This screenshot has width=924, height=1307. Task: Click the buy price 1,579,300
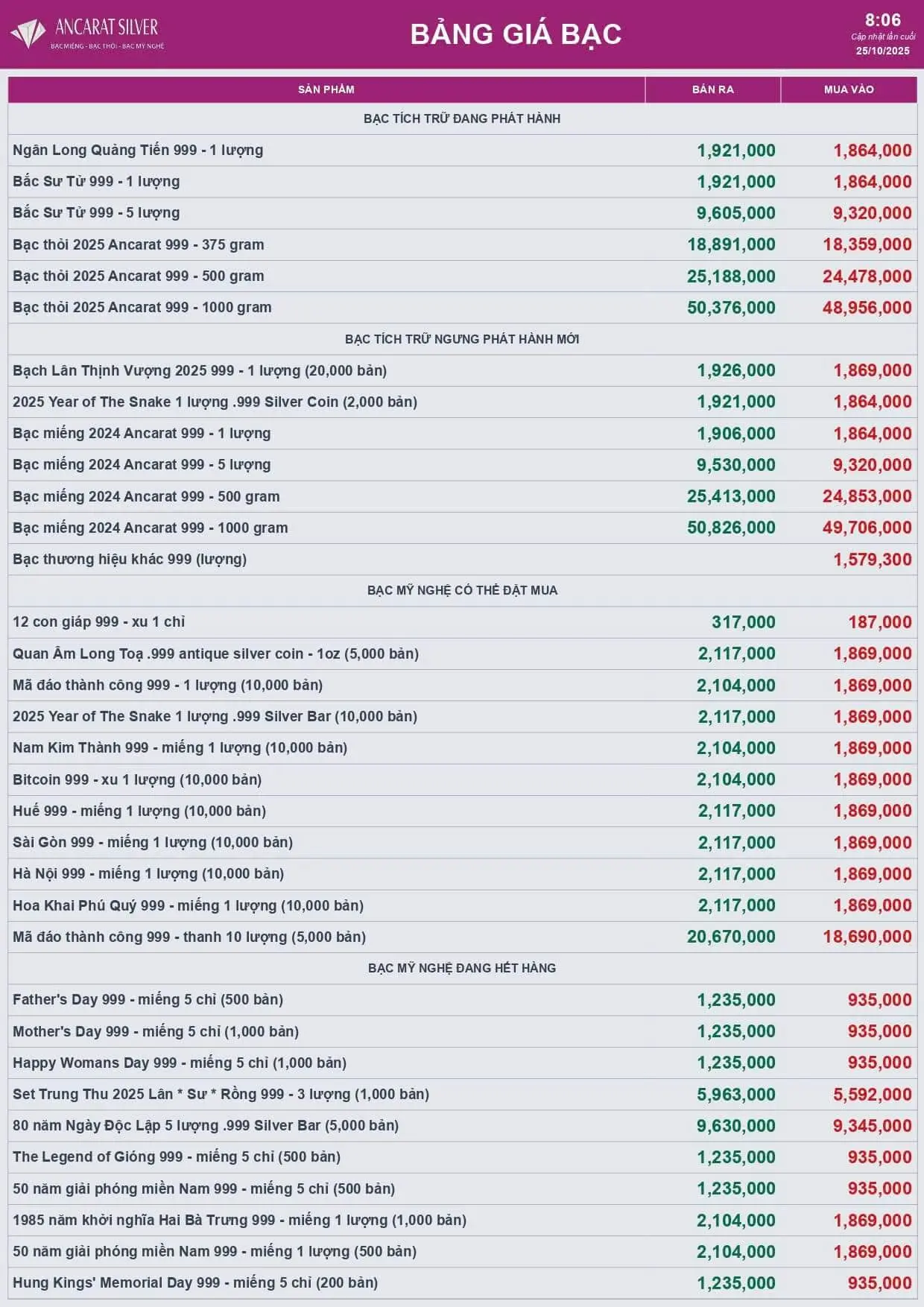(x=872, y=560)
